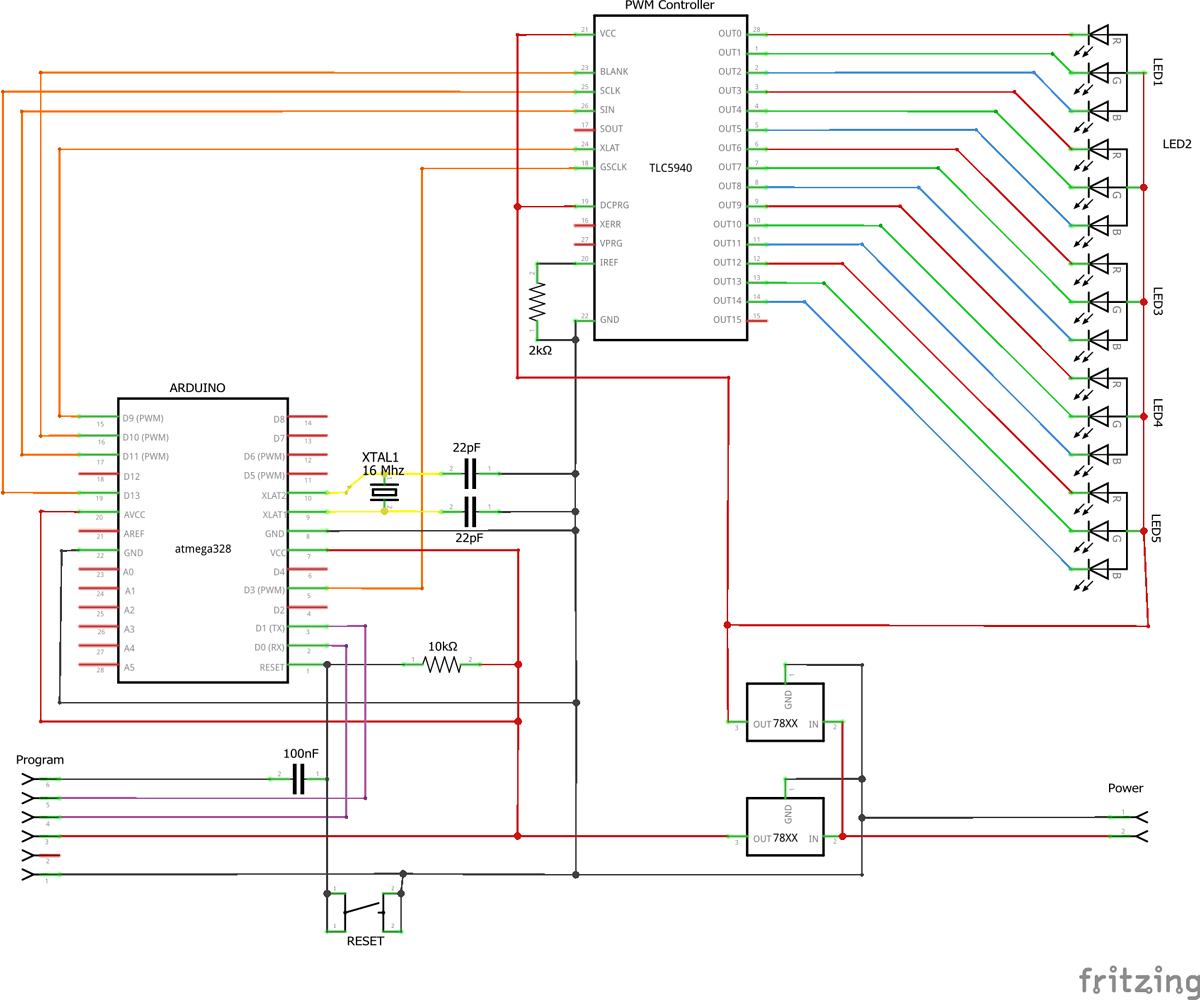Viewport: 1200px width, 1000px height.
Task: Select the upper 78XX voltage regulator
Action: point(784,712)
